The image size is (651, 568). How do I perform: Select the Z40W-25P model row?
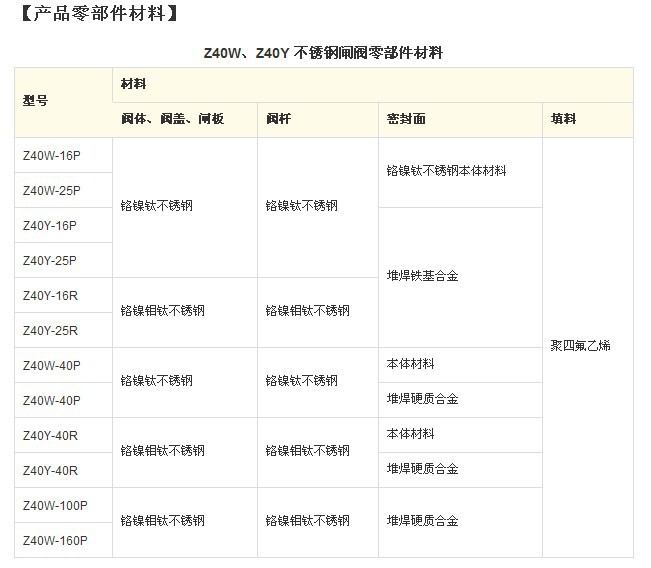tap(51, 190)
